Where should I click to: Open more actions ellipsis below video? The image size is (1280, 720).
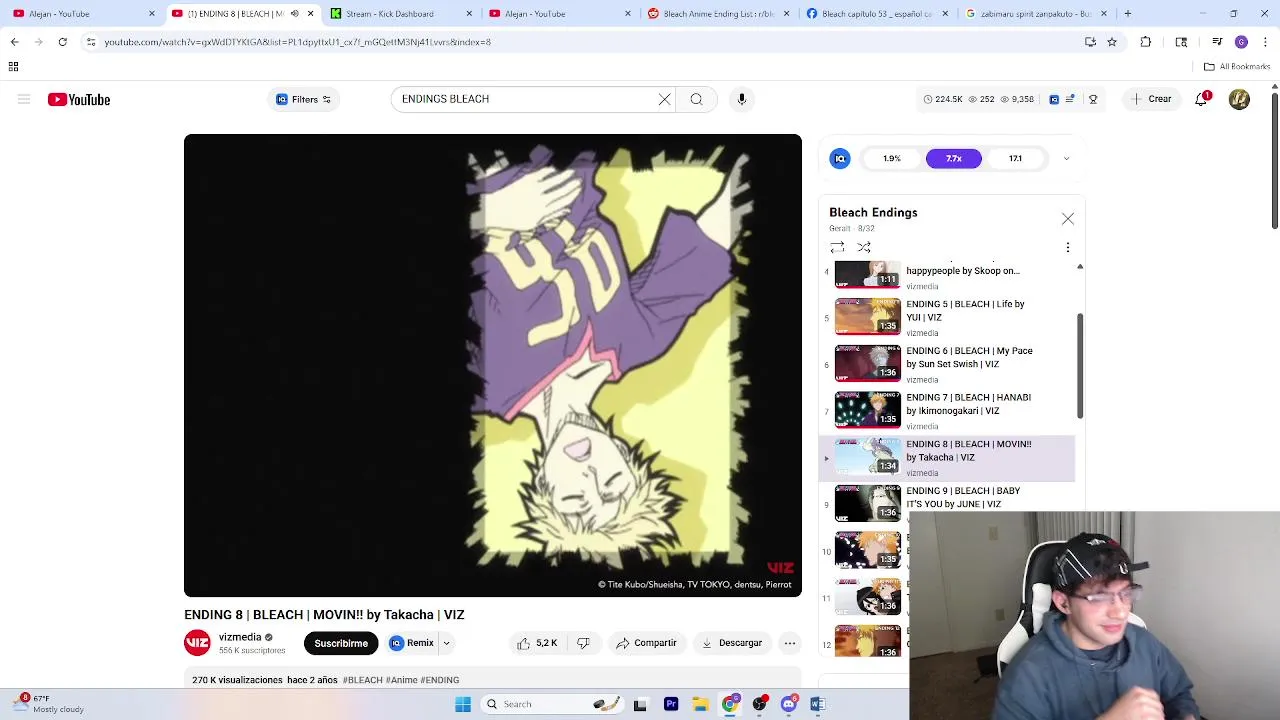[790, 643]
